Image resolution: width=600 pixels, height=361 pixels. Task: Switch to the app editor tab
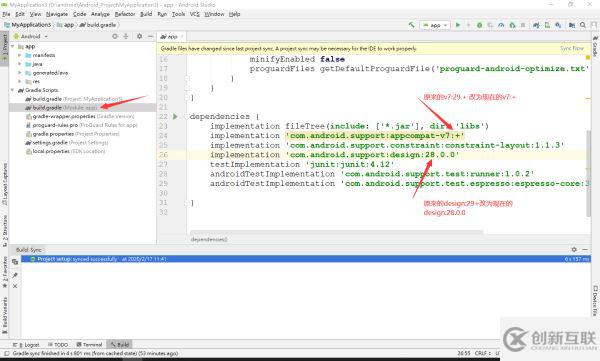pos(170,37)
